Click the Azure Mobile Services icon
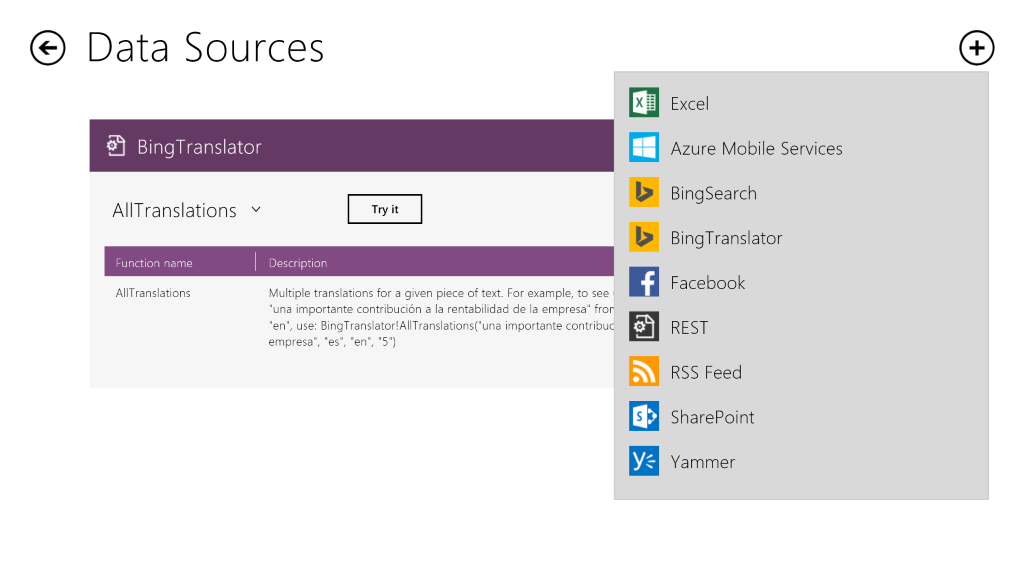 645,147
